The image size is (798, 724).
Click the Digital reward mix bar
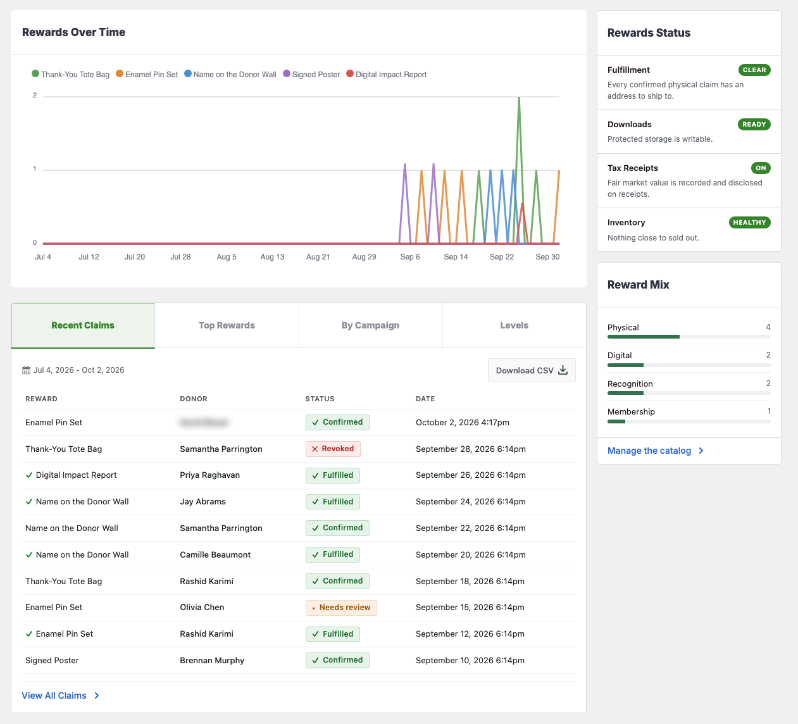click(689, 365)
